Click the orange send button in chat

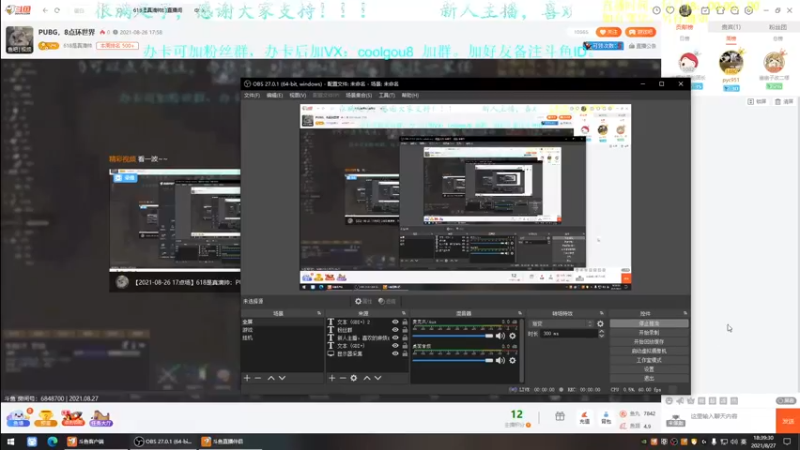788,421
